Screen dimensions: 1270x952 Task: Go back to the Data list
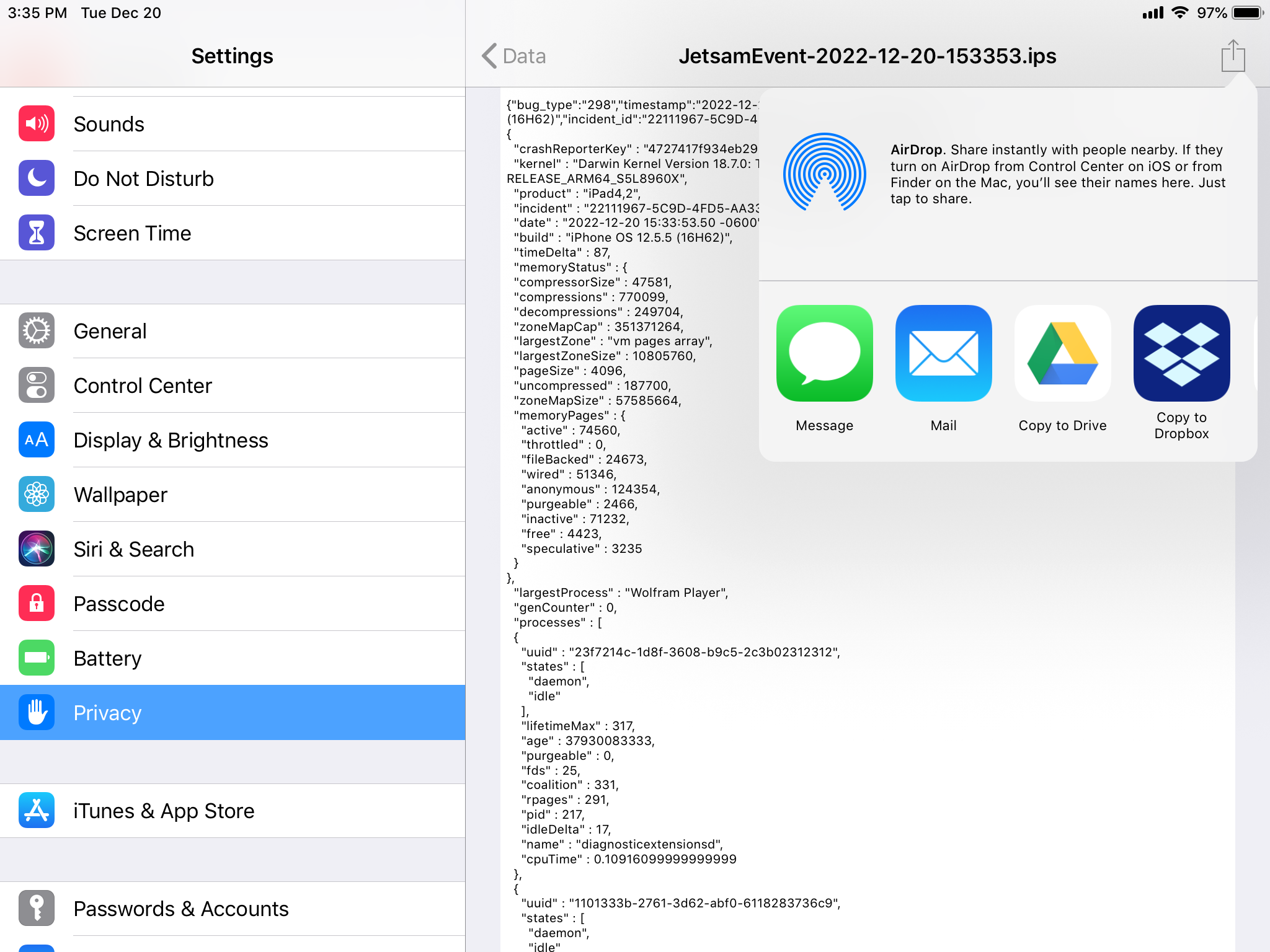click(x=515, y=56)
